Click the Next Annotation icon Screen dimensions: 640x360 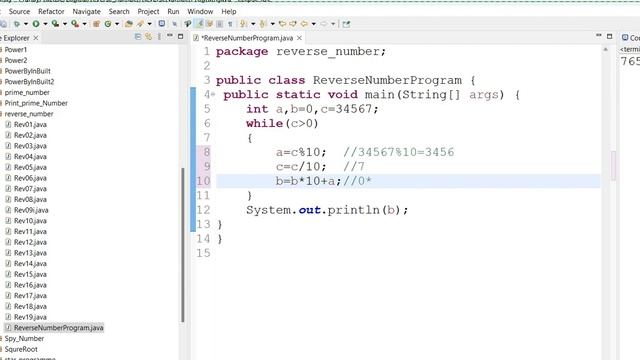coord(244,24)
